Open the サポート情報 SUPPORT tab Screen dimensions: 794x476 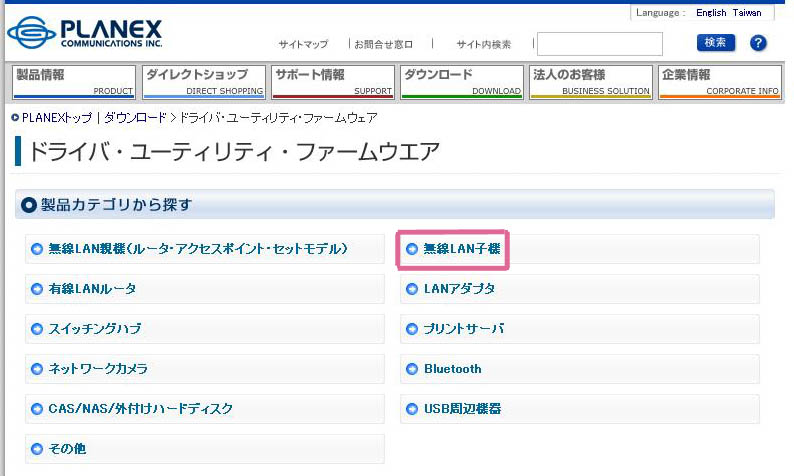pyautogui.click(x=333, y=82)
